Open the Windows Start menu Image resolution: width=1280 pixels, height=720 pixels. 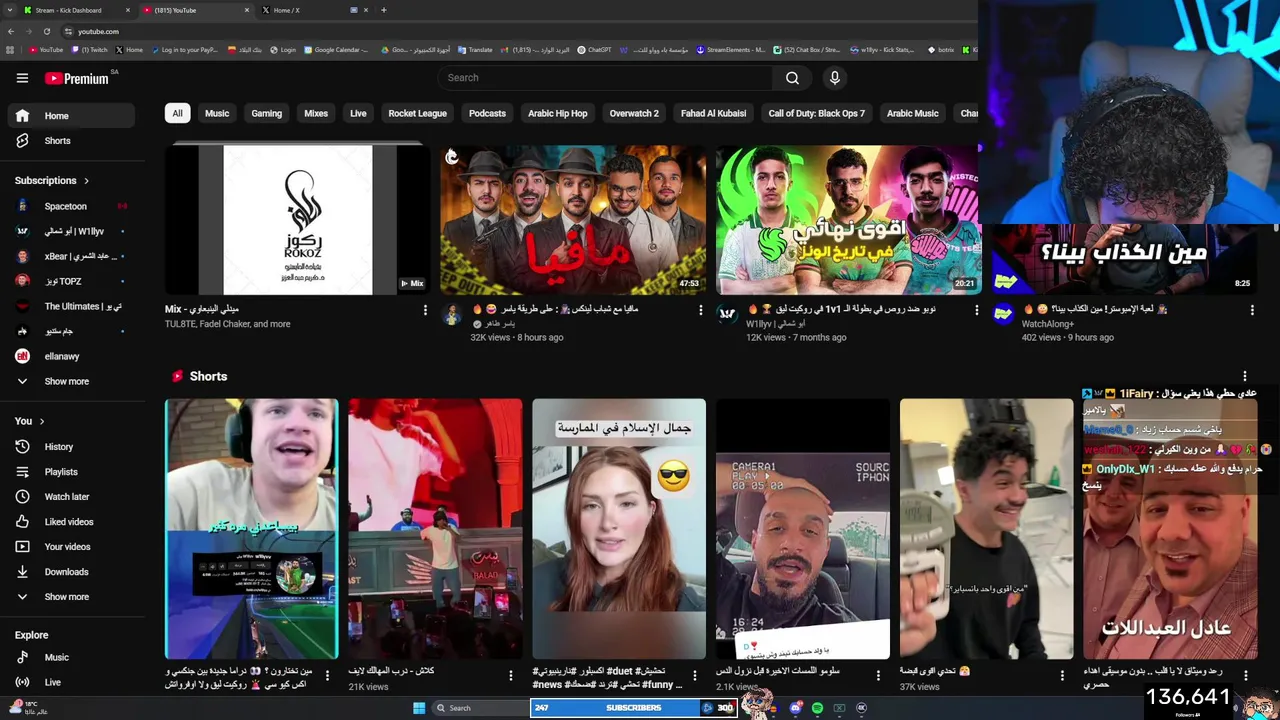click(419, 708)
